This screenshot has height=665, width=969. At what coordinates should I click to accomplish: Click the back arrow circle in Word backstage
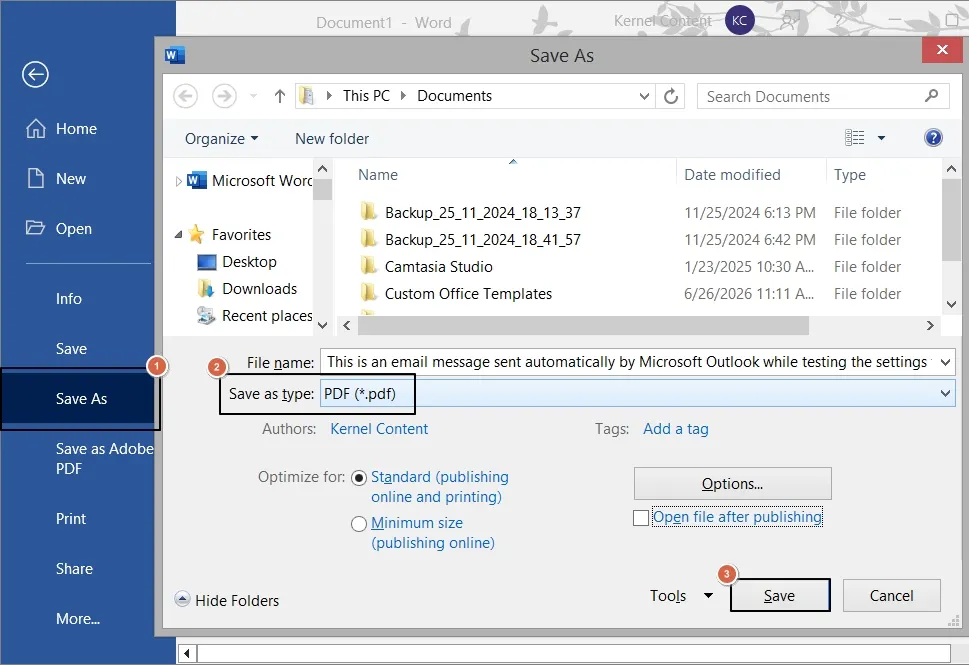point(35,75)
